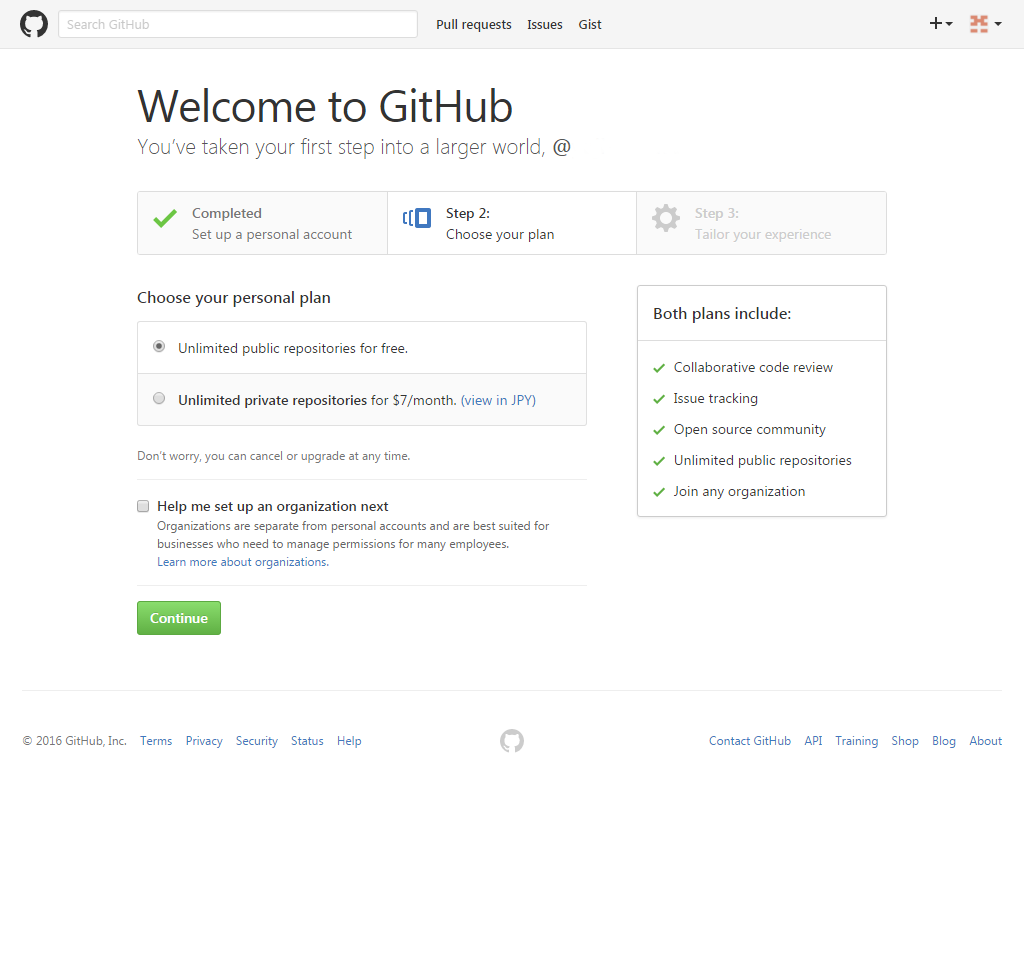Open the Status footer link
This screenshot has width=1024, height=955.
coord(307,741)
